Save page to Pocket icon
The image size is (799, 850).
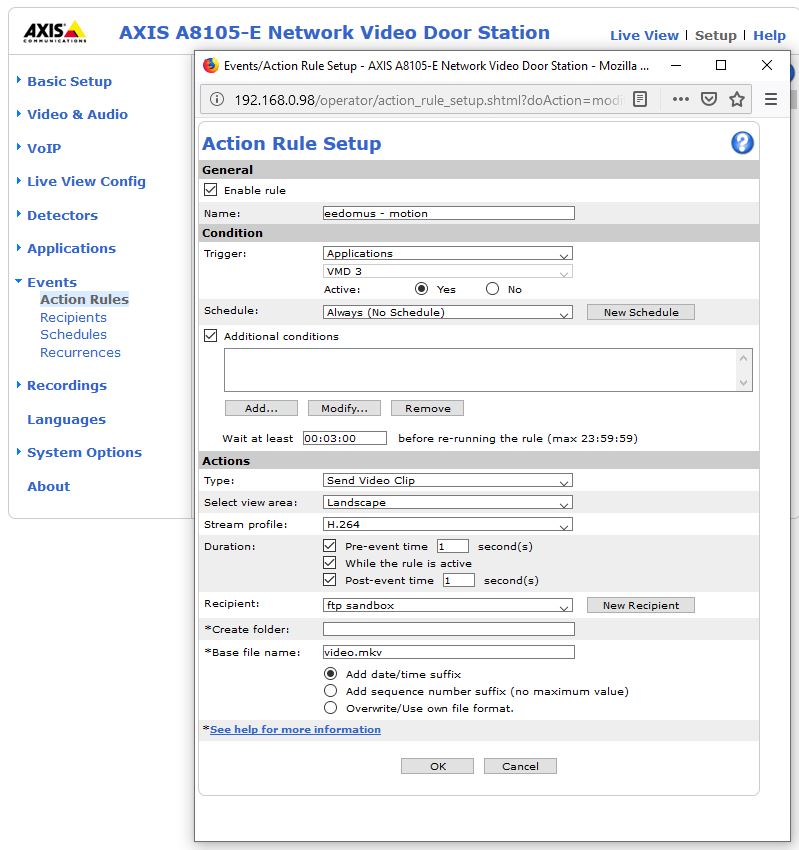click(709, 99)
